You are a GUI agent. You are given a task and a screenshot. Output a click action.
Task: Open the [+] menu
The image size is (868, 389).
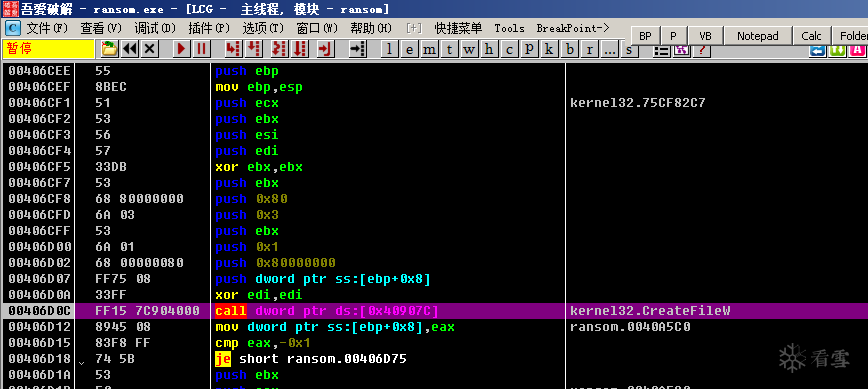click(414, 28)
